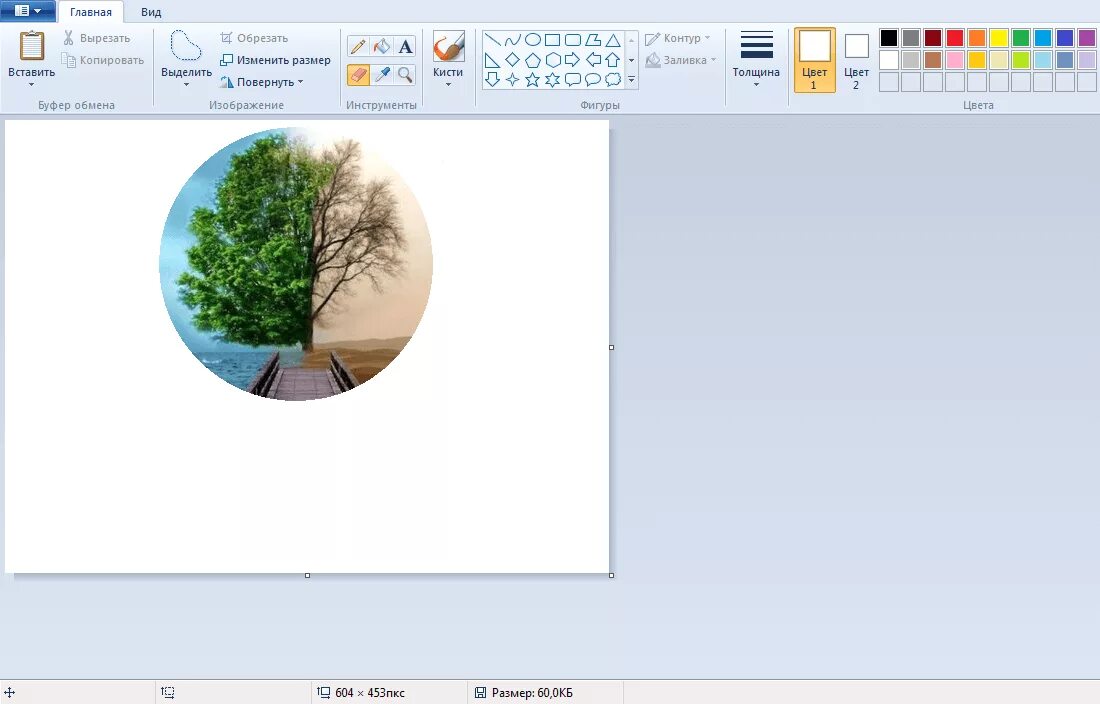Choose the Down arrow shape
Image resolution: width=1100 pixels, height=704 pixels.
(492, 80)
